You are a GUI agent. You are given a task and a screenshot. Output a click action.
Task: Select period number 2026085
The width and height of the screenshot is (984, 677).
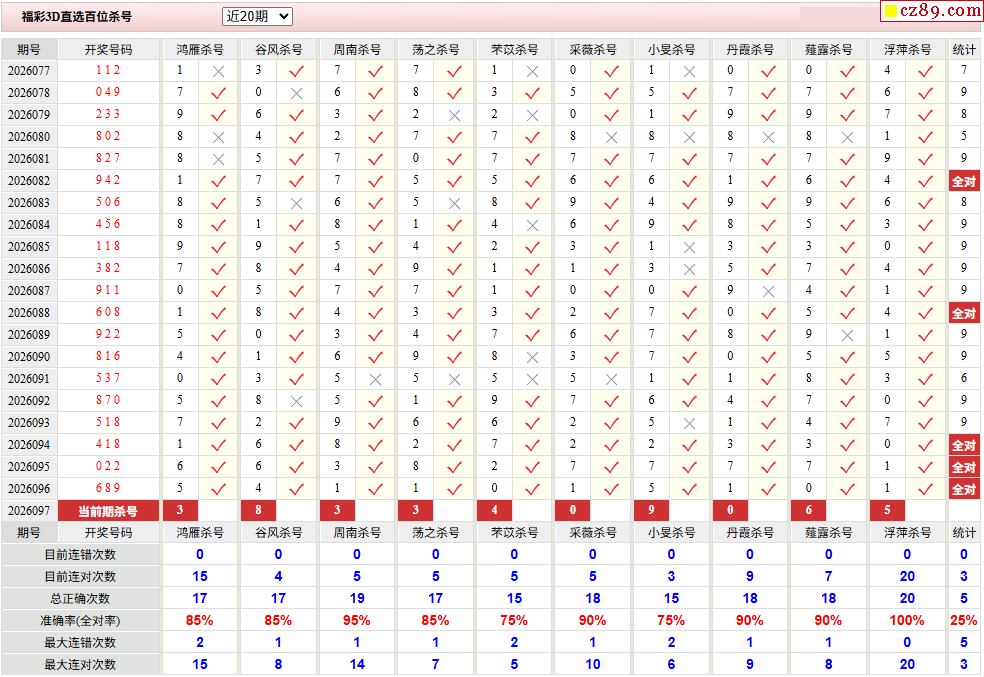point(29,247)
